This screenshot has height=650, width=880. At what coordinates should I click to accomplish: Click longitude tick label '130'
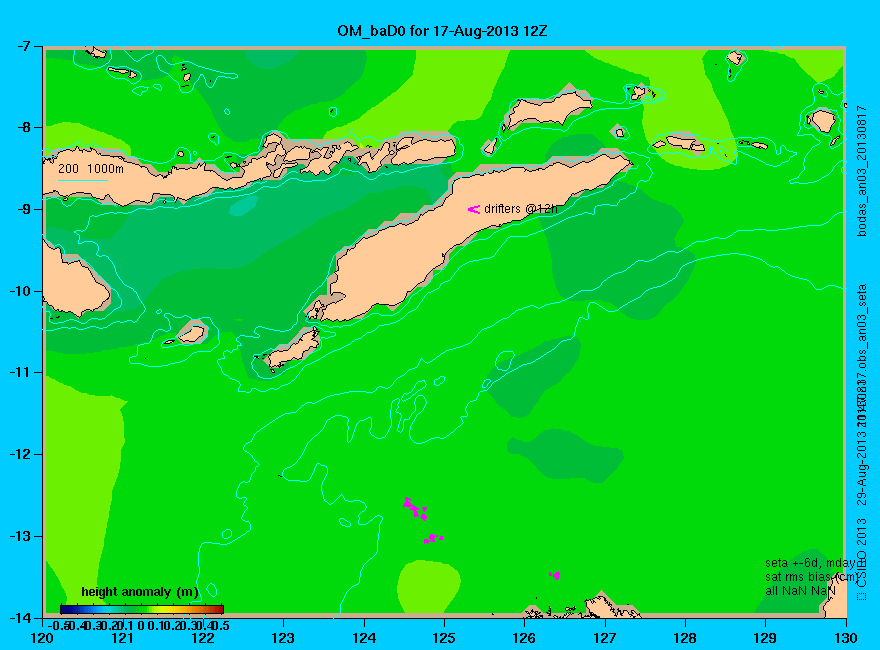tap(845, 638)
